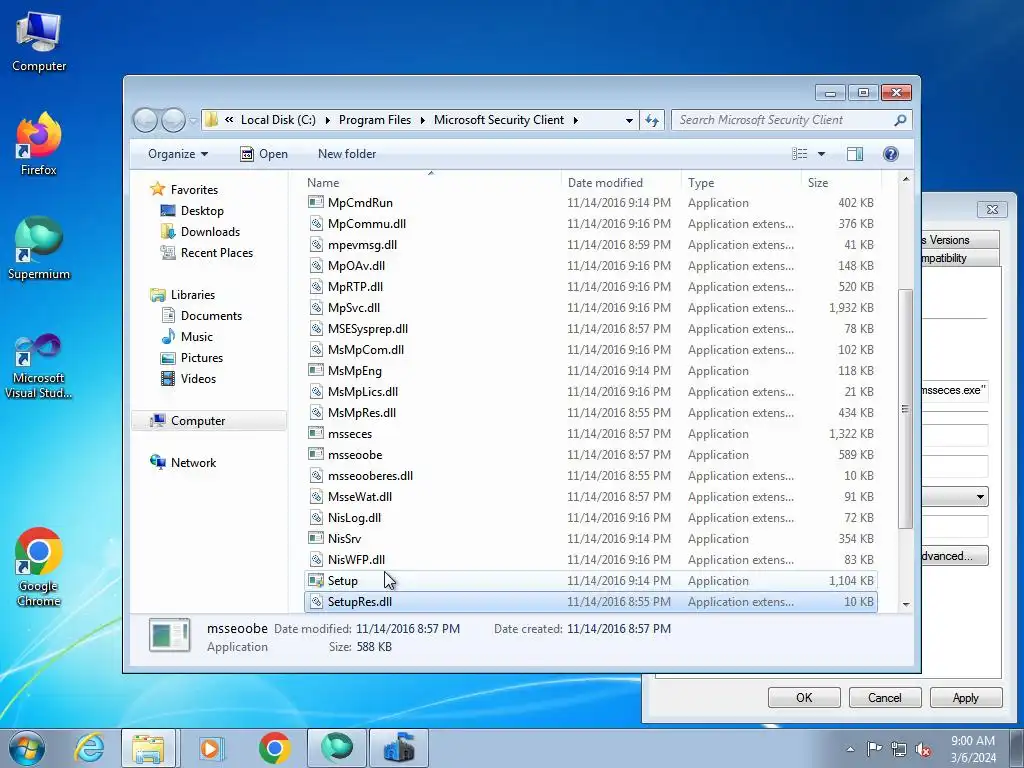Expand the arrow after Local Disk (C:)
The image size is (1024, 768).
tap(327, 120)
